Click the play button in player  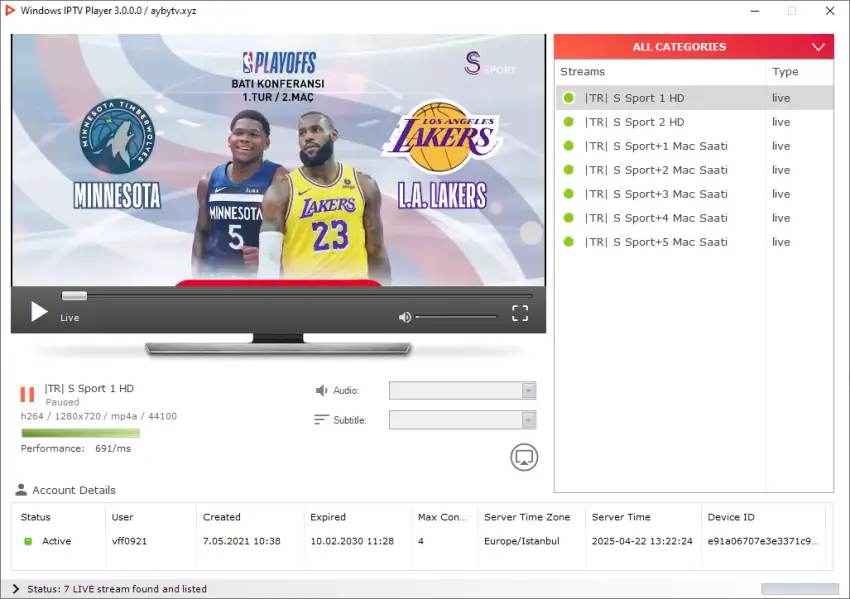tap(38, 312)
